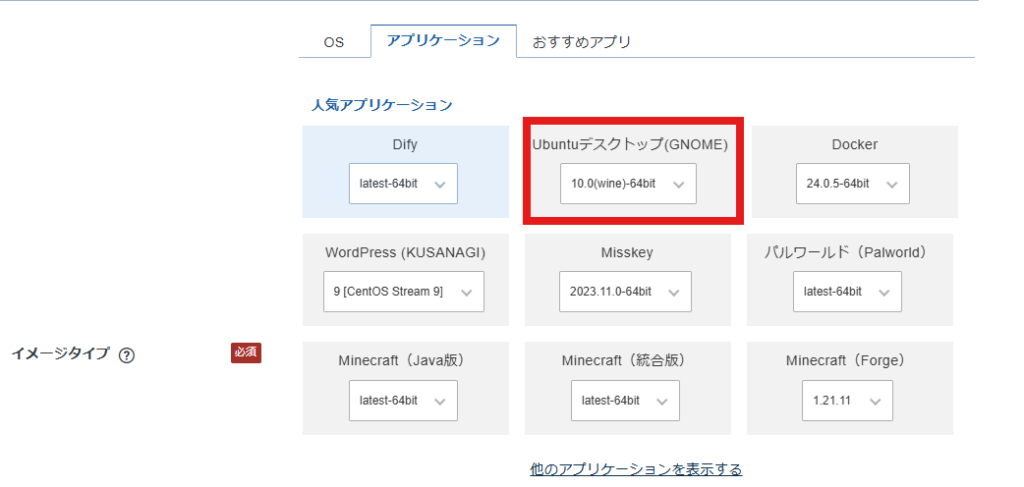Open the Minecraft Java版 version dropdown
This screenshot has width=1024, height=487.
coord(403,400)
